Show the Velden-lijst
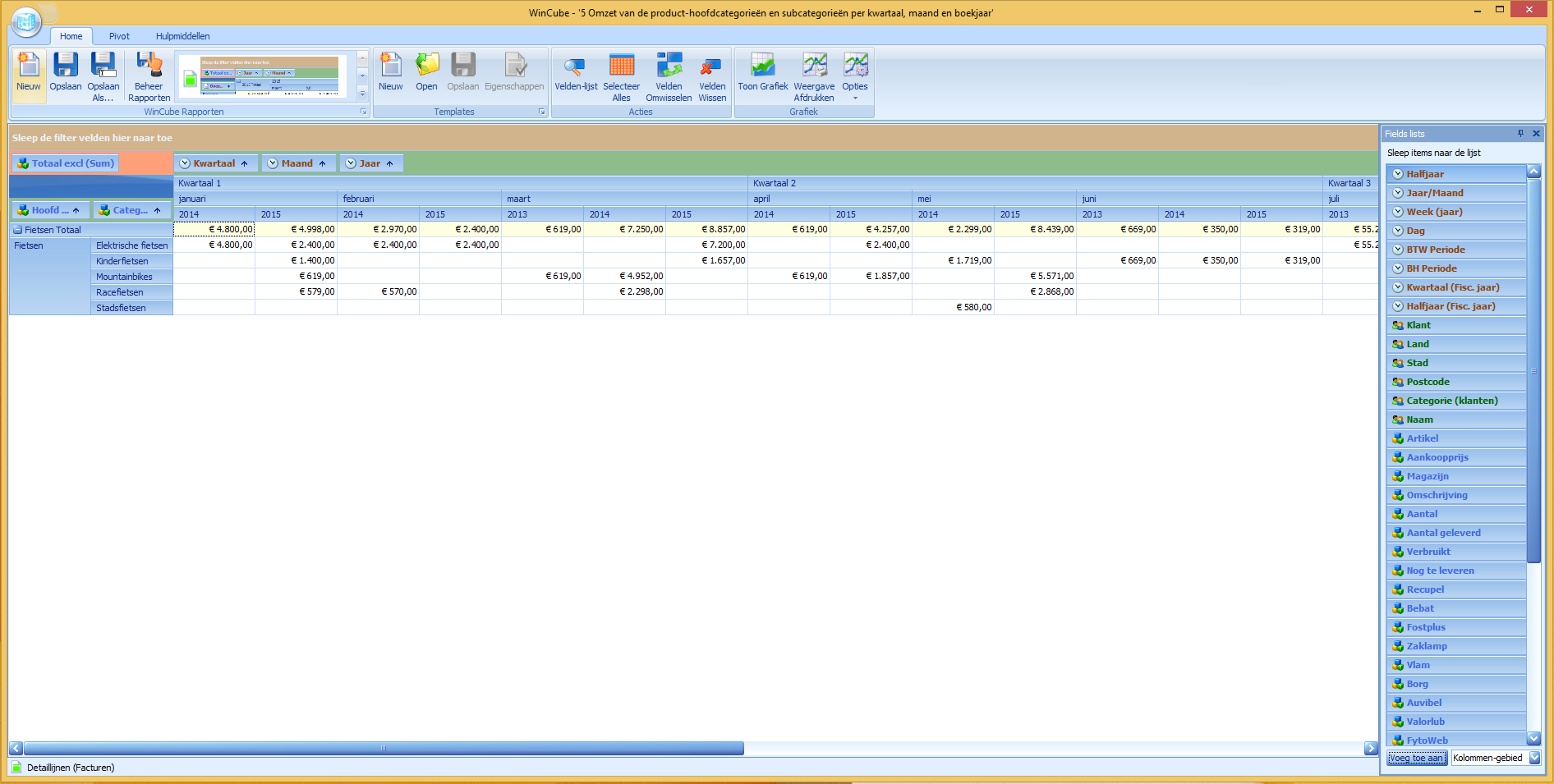1554x784 pixels. click(x=576, y=74)
